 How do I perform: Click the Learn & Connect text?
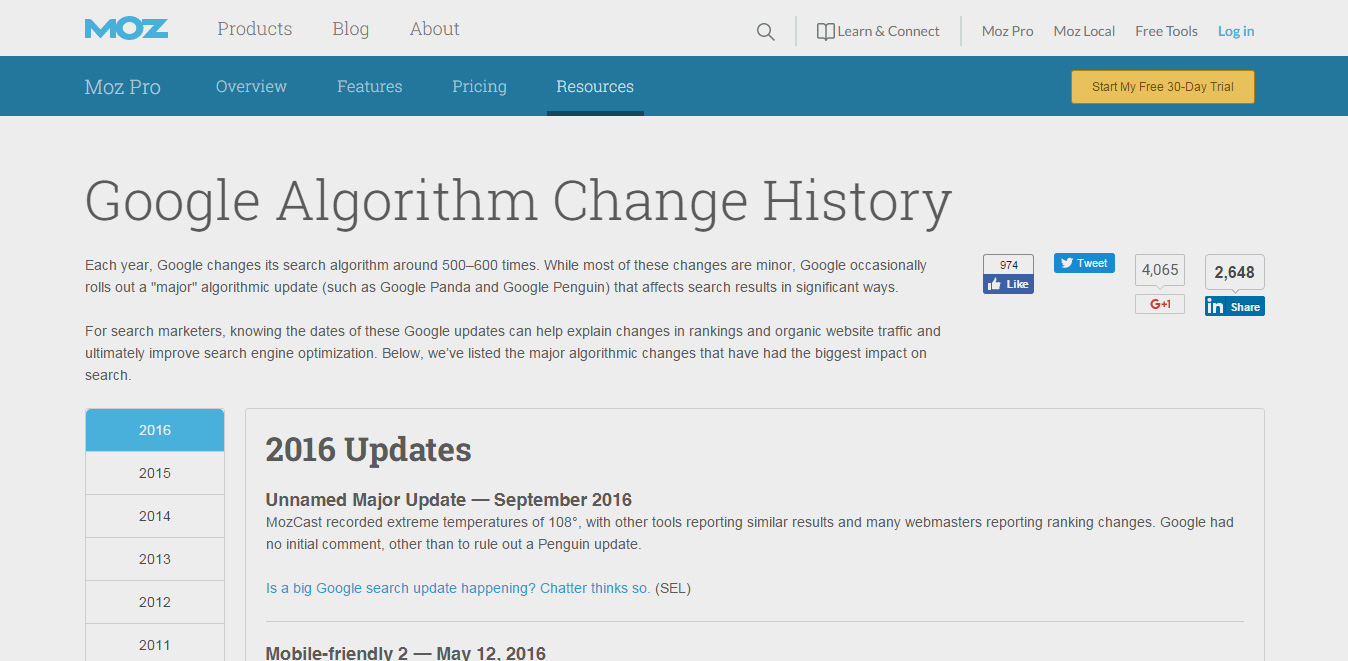[x=888, y=31]
